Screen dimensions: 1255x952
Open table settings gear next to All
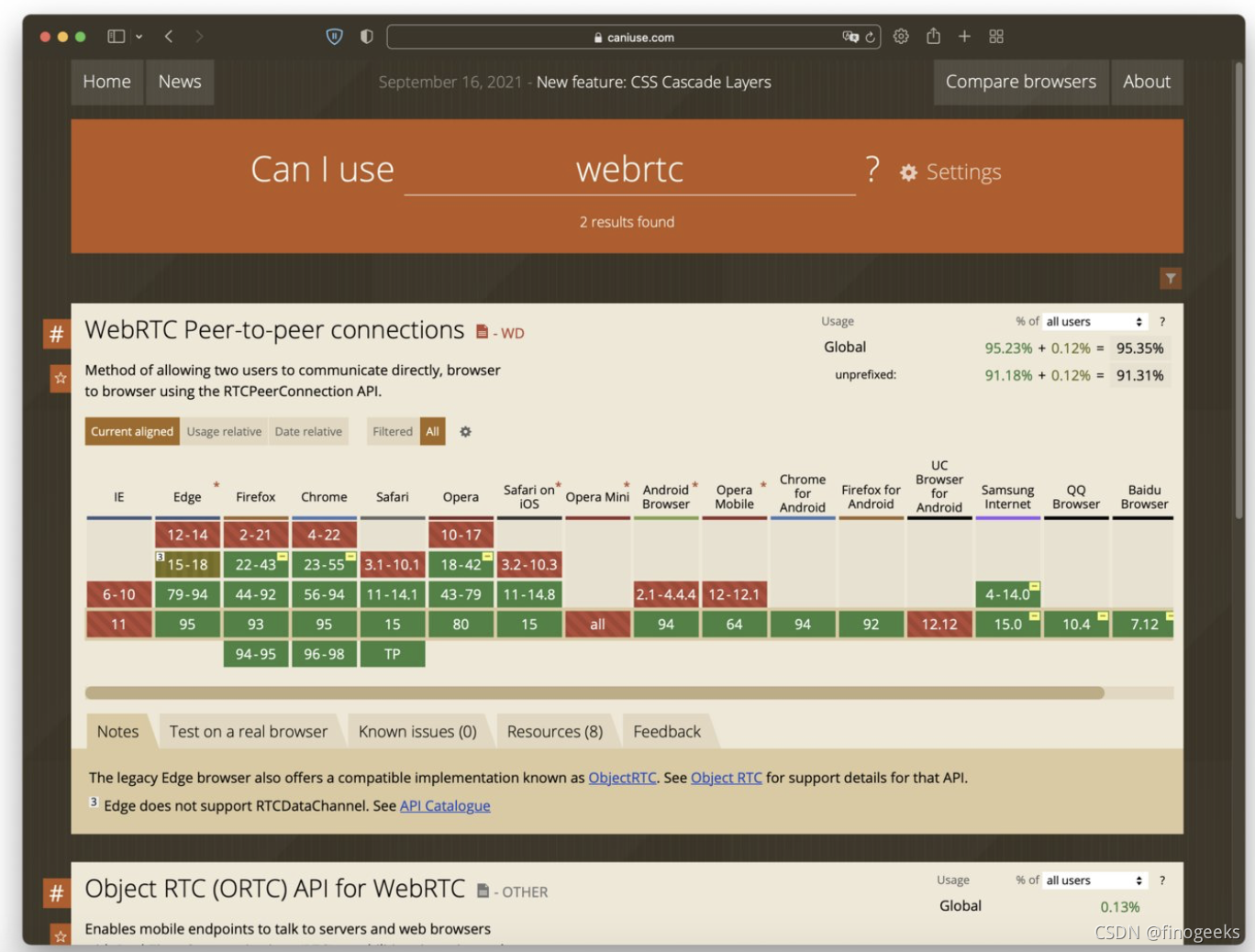466,432
